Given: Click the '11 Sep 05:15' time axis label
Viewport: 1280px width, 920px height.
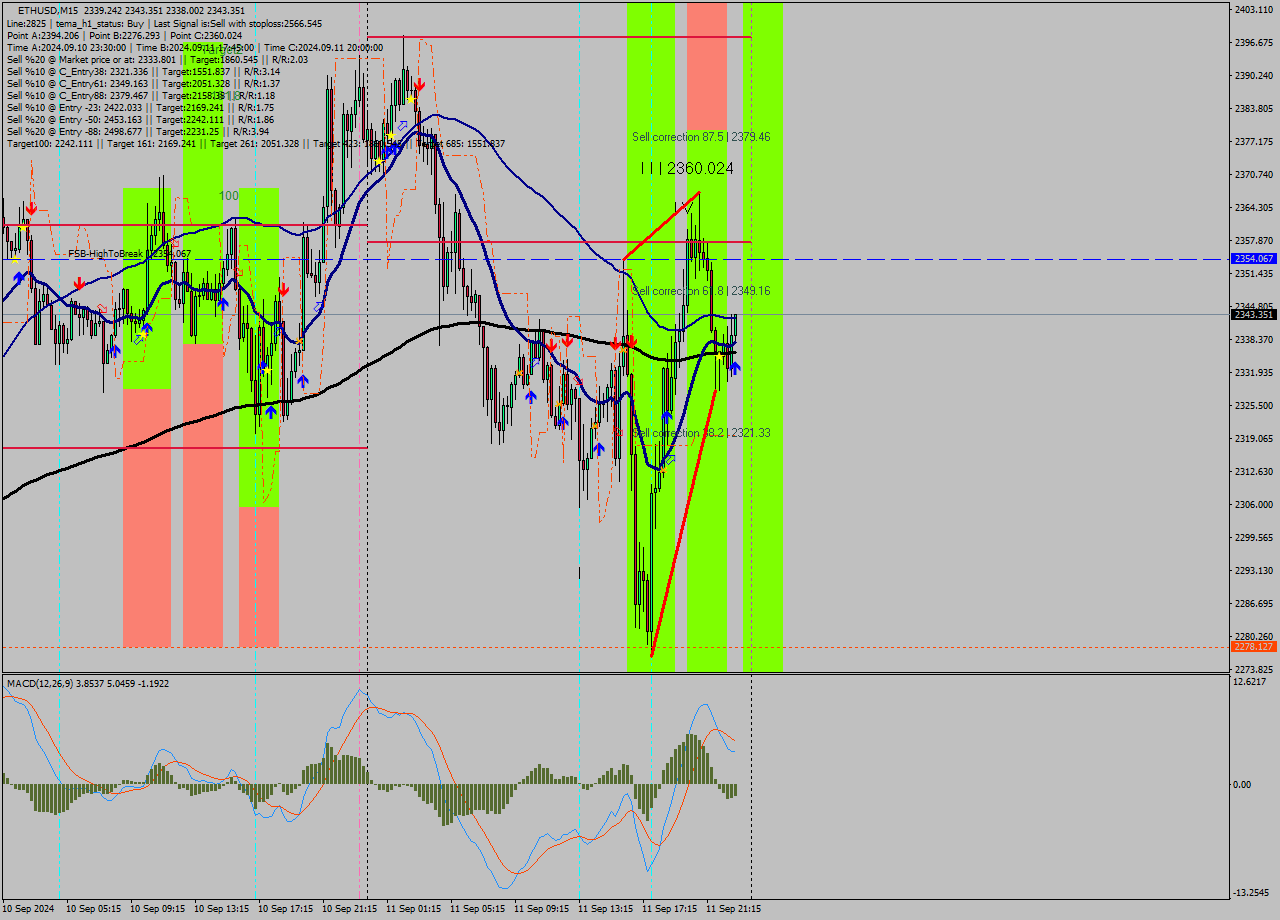Looking at the screenshot, I should (477, 909).
